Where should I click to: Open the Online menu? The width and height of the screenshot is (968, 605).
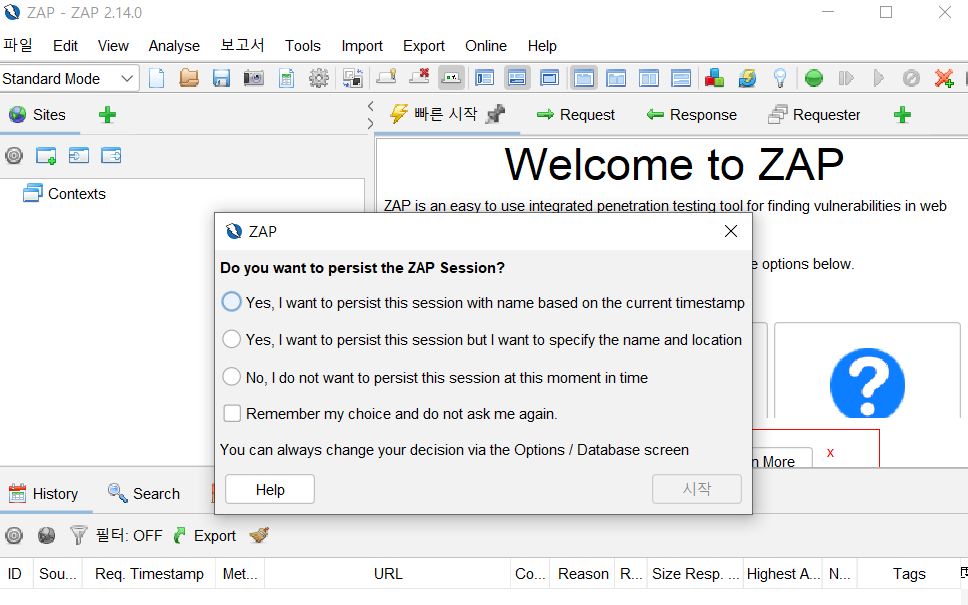[486, 46]
